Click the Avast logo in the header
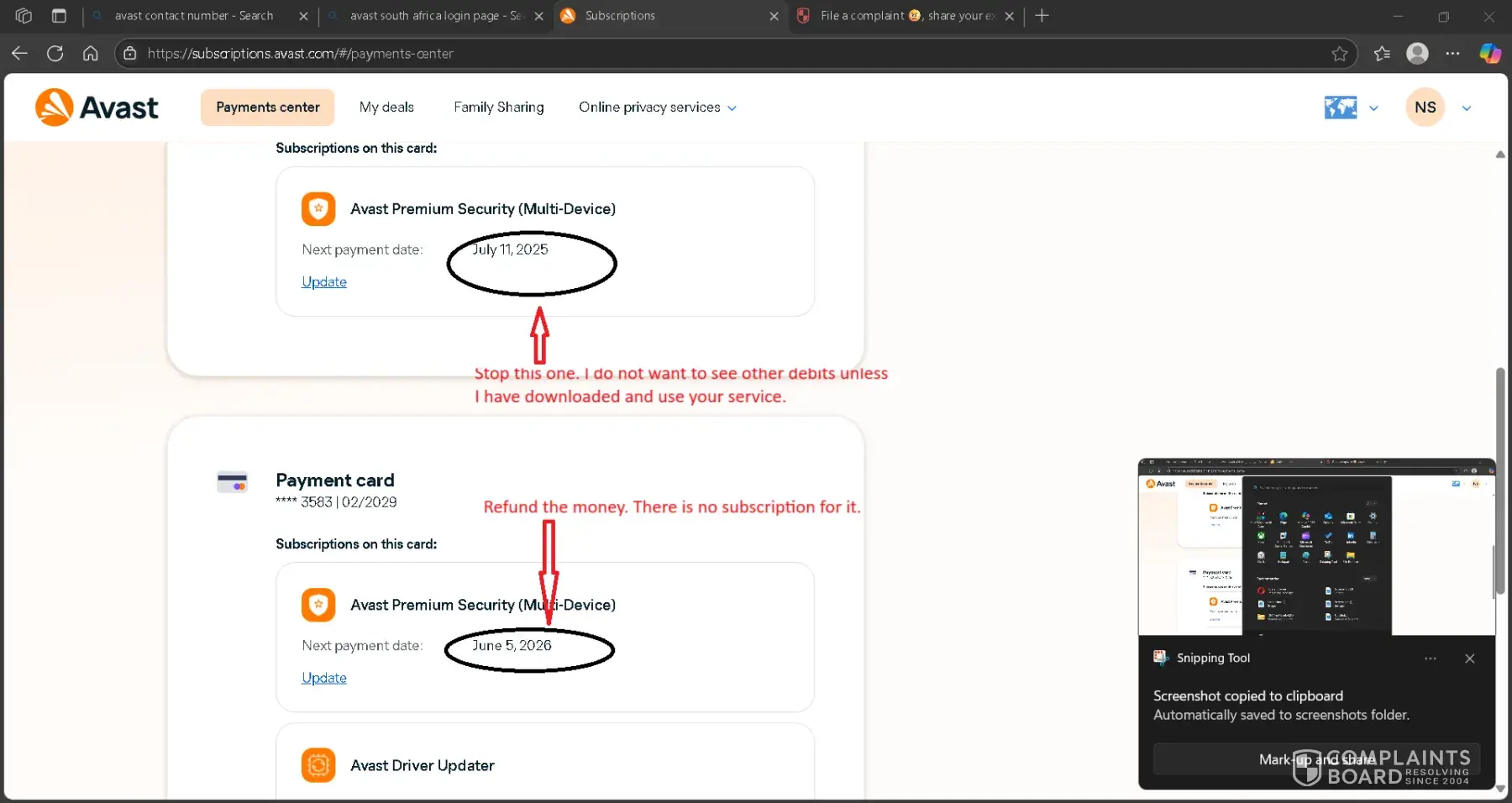 97,108
